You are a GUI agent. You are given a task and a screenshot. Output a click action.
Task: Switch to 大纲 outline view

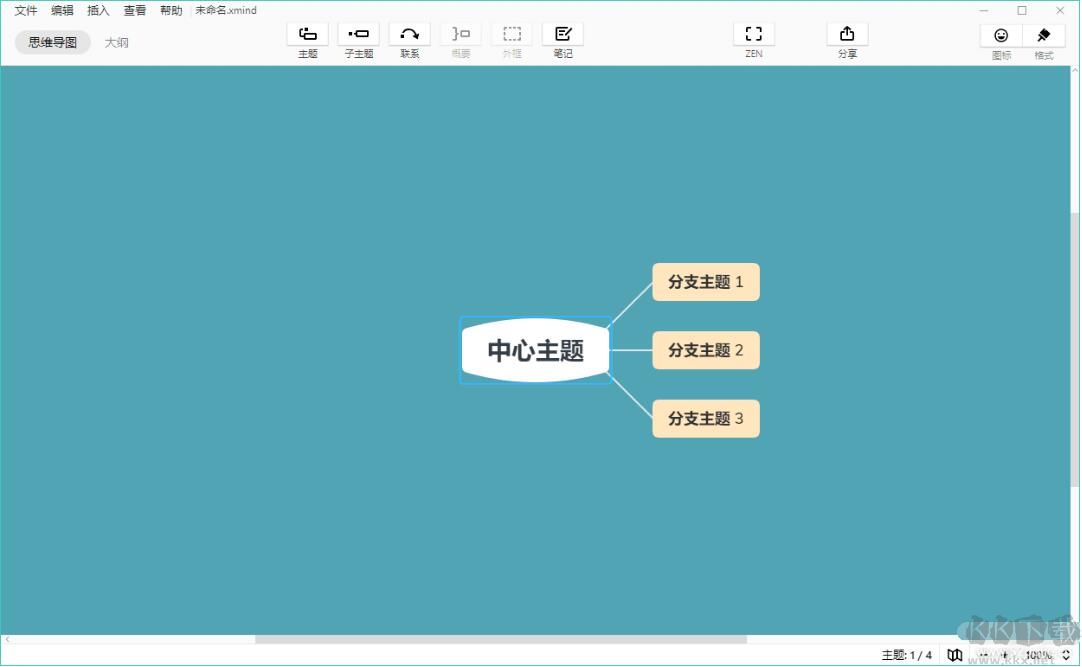tap(117, 43)
